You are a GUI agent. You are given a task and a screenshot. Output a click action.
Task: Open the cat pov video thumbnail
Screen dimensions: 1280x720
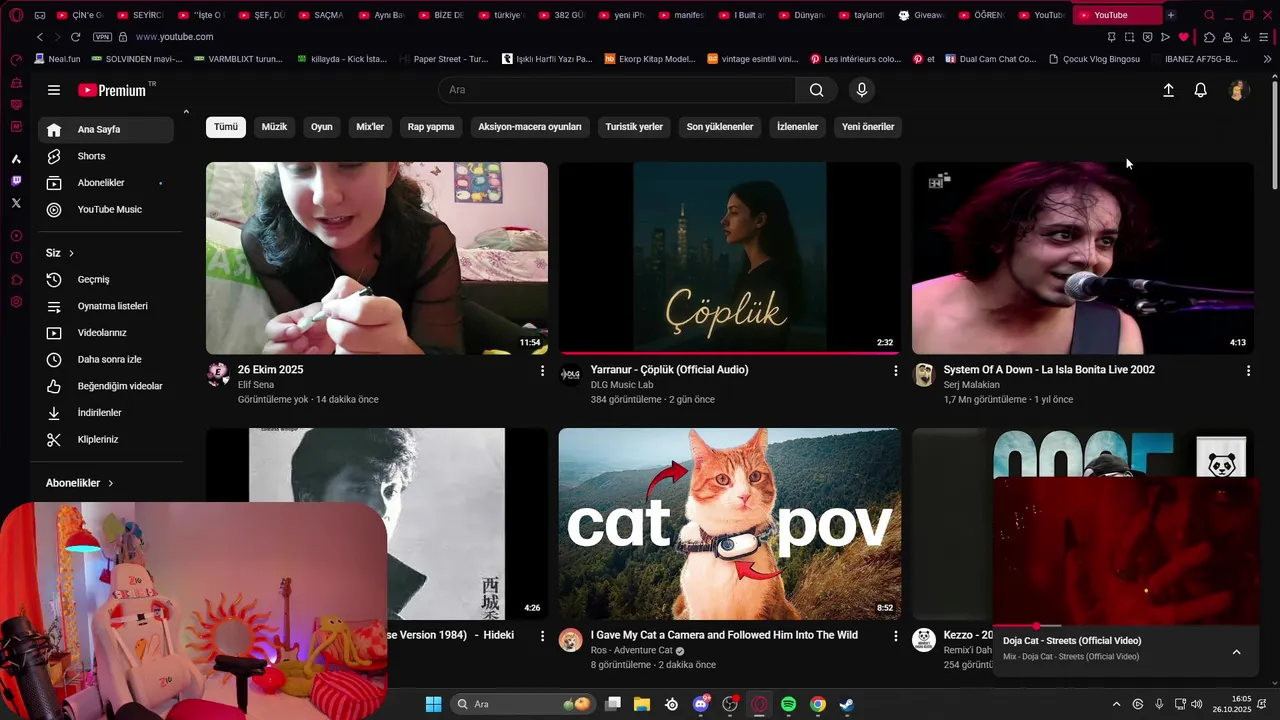(730, 524)
